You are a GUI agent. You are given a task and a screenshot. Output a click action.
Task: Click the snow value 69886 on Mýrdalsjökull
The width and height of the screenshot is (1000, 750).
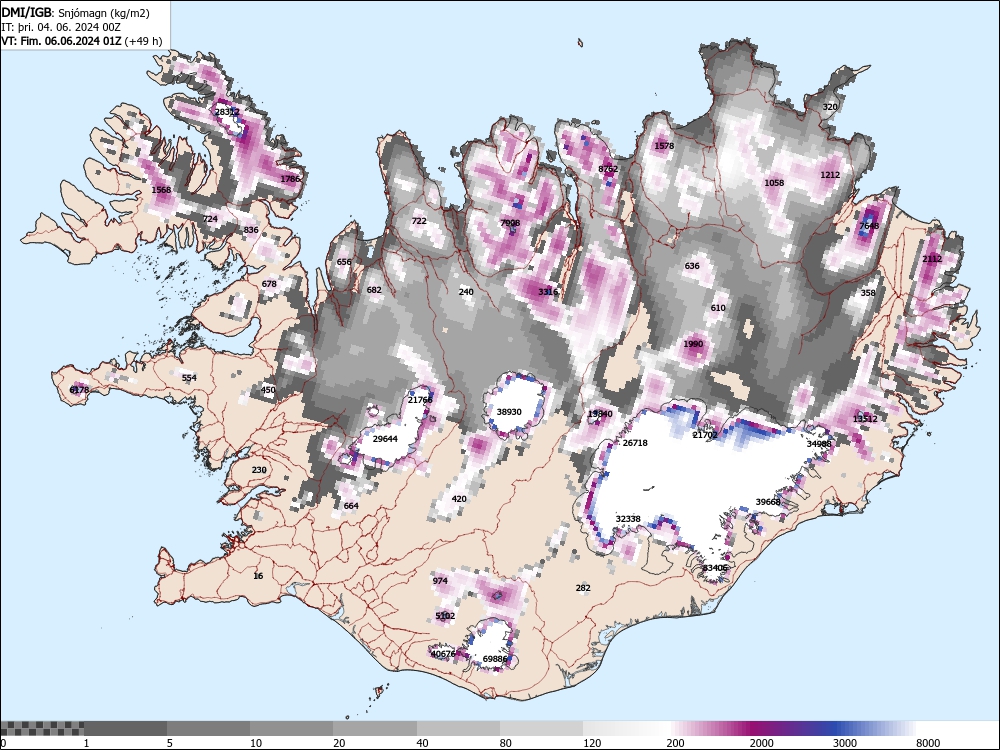pyautogui.click(x=495, y=659)
